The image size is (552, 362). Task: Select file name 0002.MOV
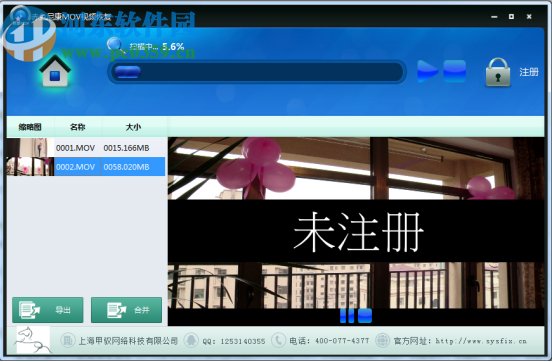(x=75, y=167)
